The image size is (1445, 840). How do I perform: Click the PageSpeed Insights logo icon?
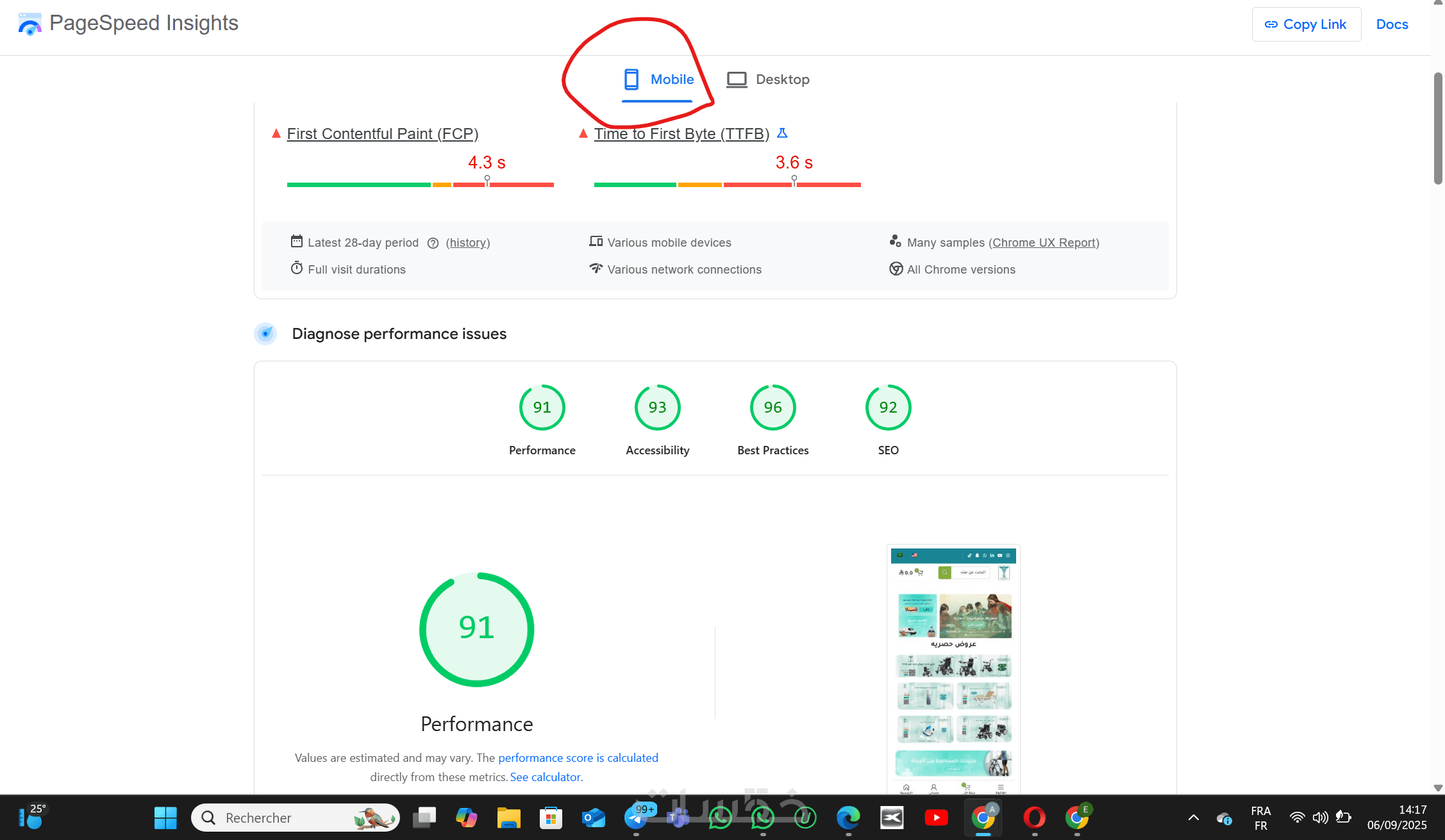click(29, 24)
